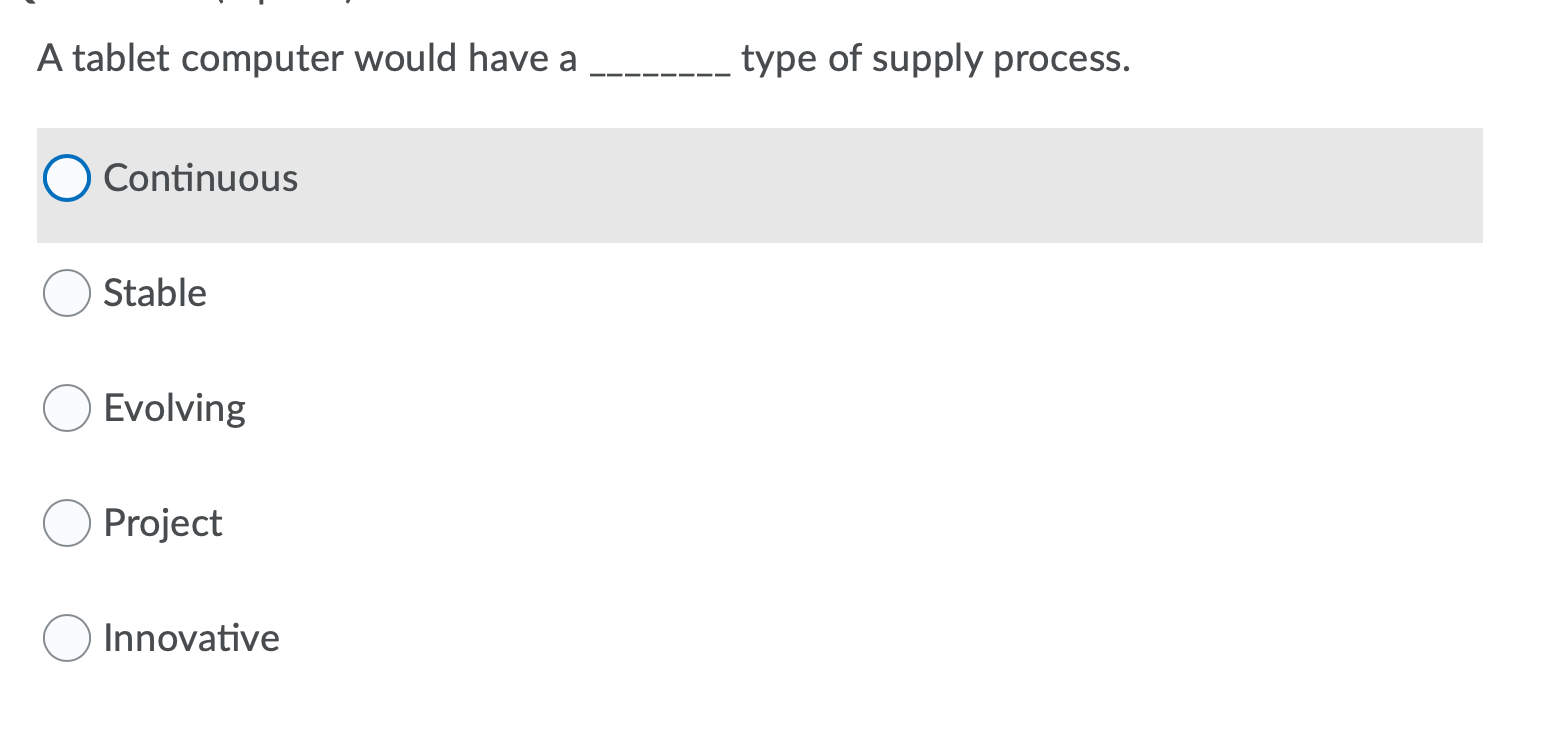The width and height of the screenshot is (1550, 746).
Task: Click the Project answer label
Action: [x=163, y=522]
